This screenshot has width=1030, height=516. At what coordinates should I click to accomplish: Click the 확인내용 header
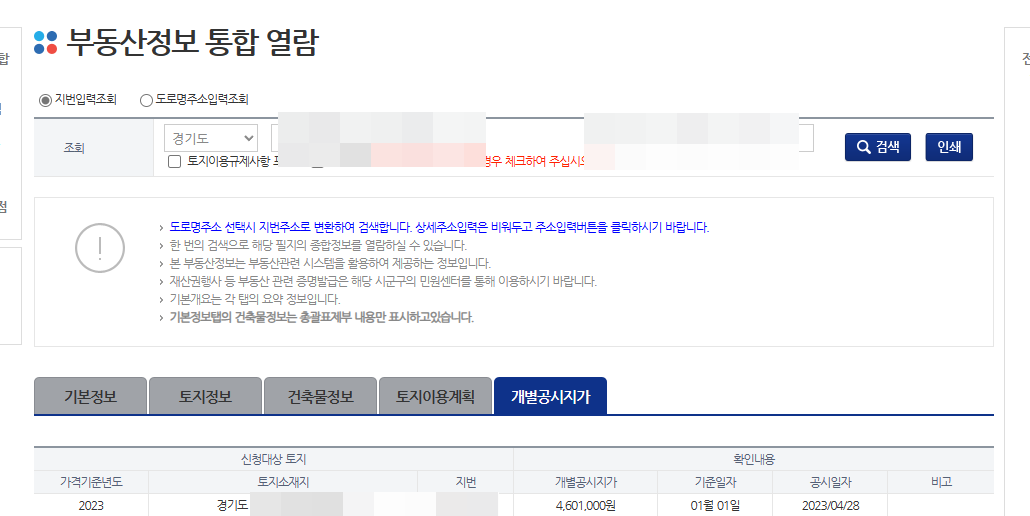753,460
